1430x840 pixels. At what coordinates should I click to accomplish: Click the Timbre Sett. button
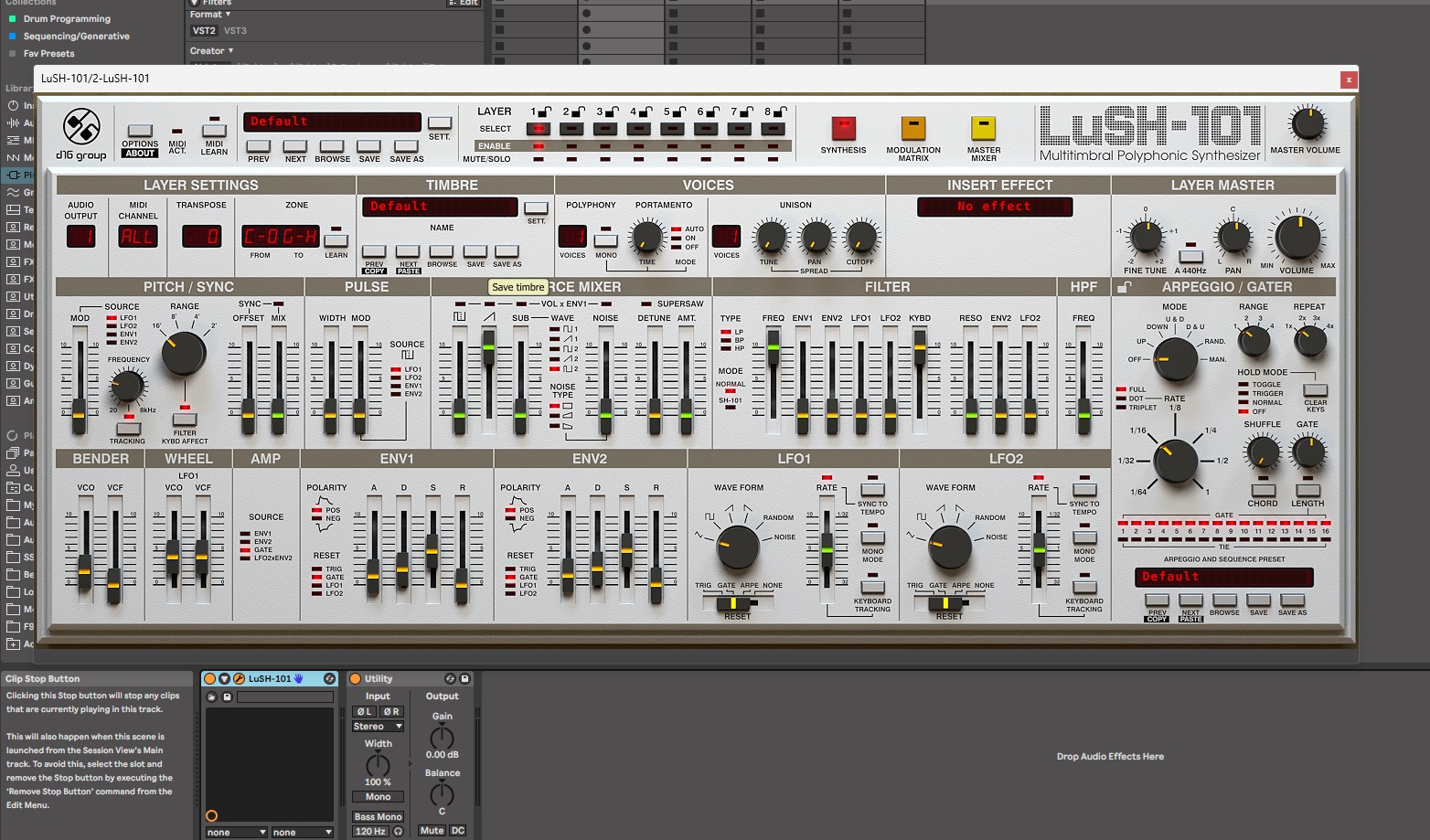point(536,207)
